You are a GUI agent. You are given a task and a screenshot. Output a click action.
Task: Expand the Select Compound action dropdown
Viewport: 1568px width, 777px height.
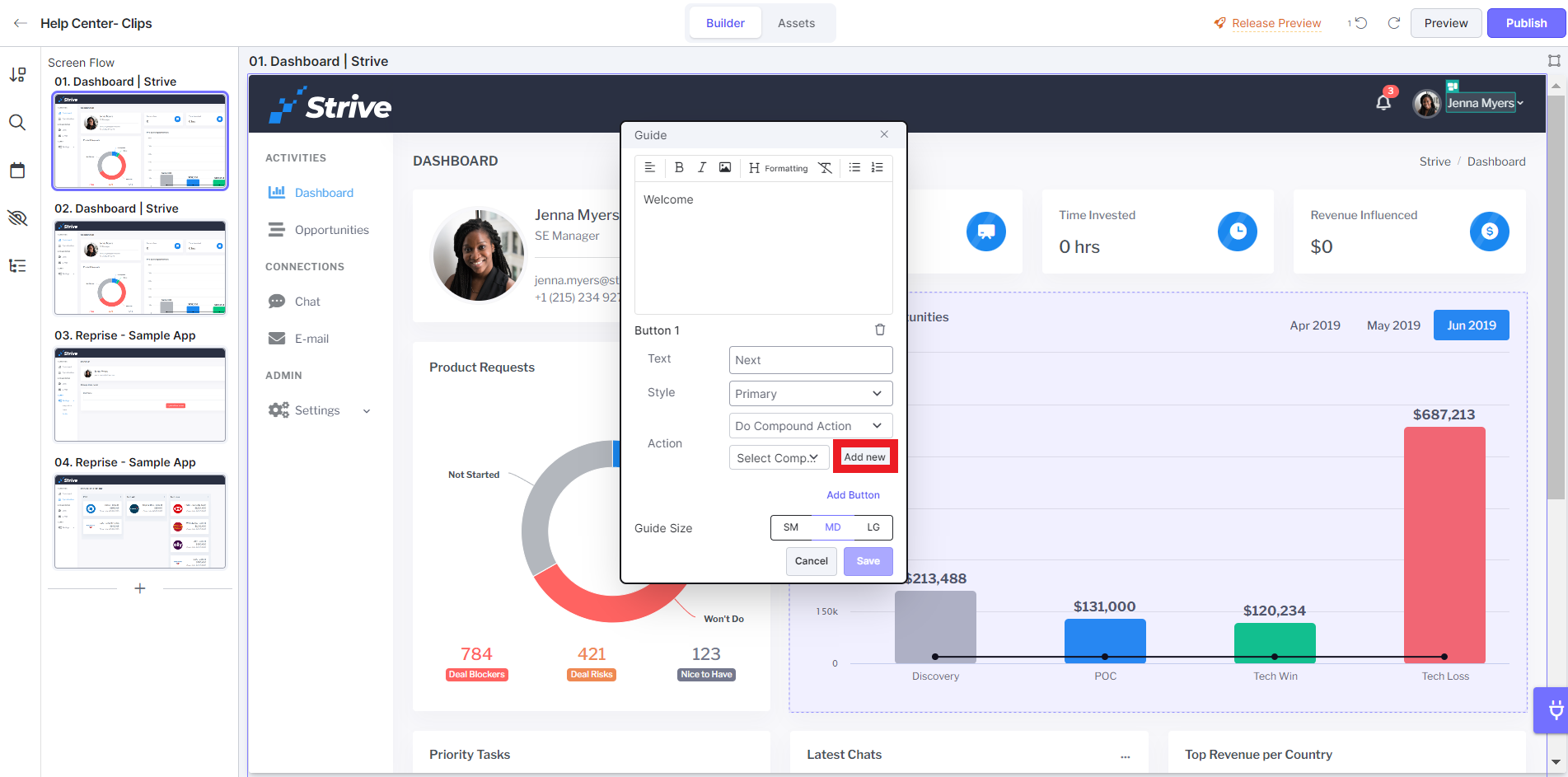click(778, 458)
